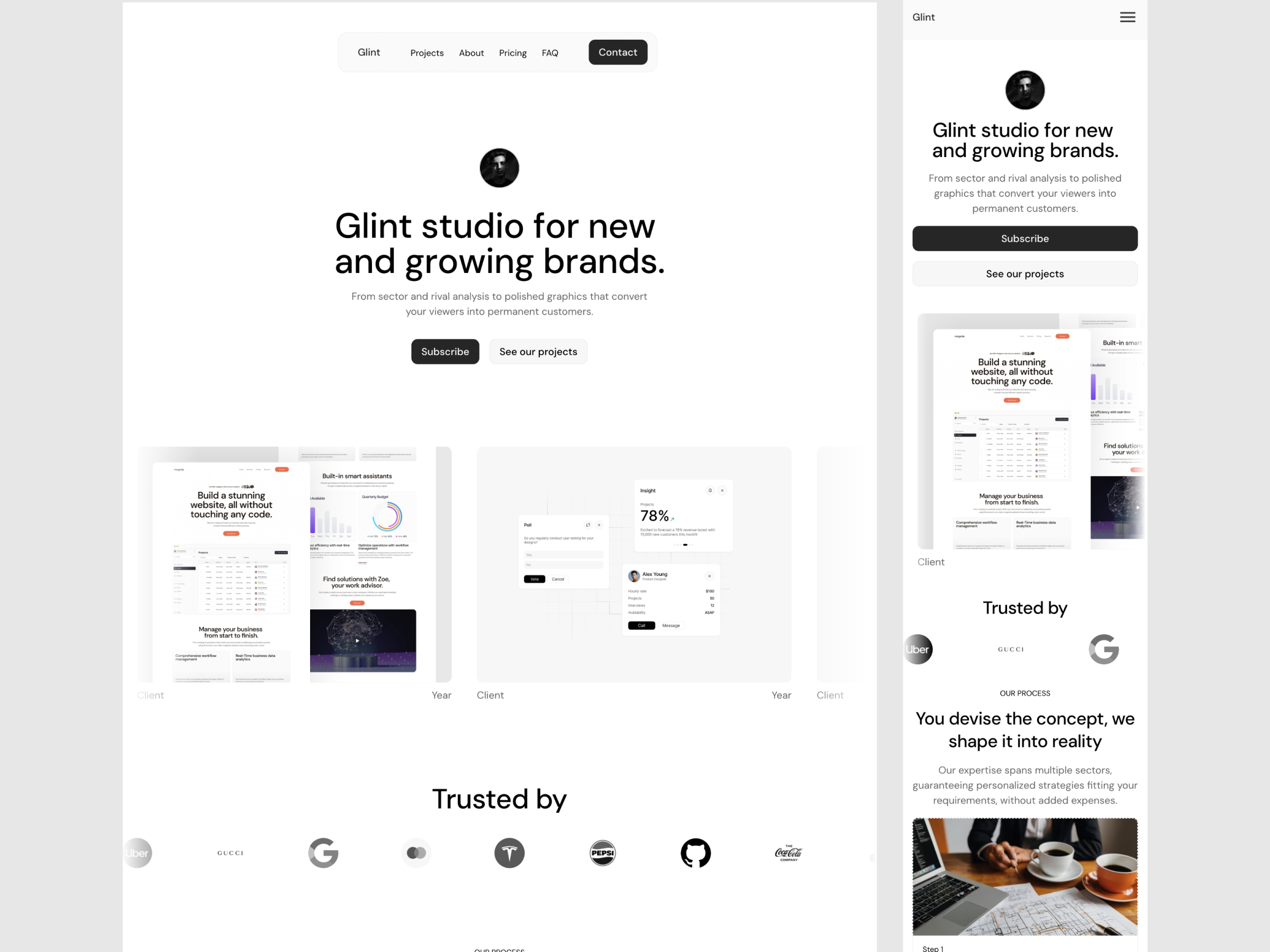The width and height of the screenshot is (1270, 952).
Task: Click the Gucci brand logo icon
Action: coord(230,852)
